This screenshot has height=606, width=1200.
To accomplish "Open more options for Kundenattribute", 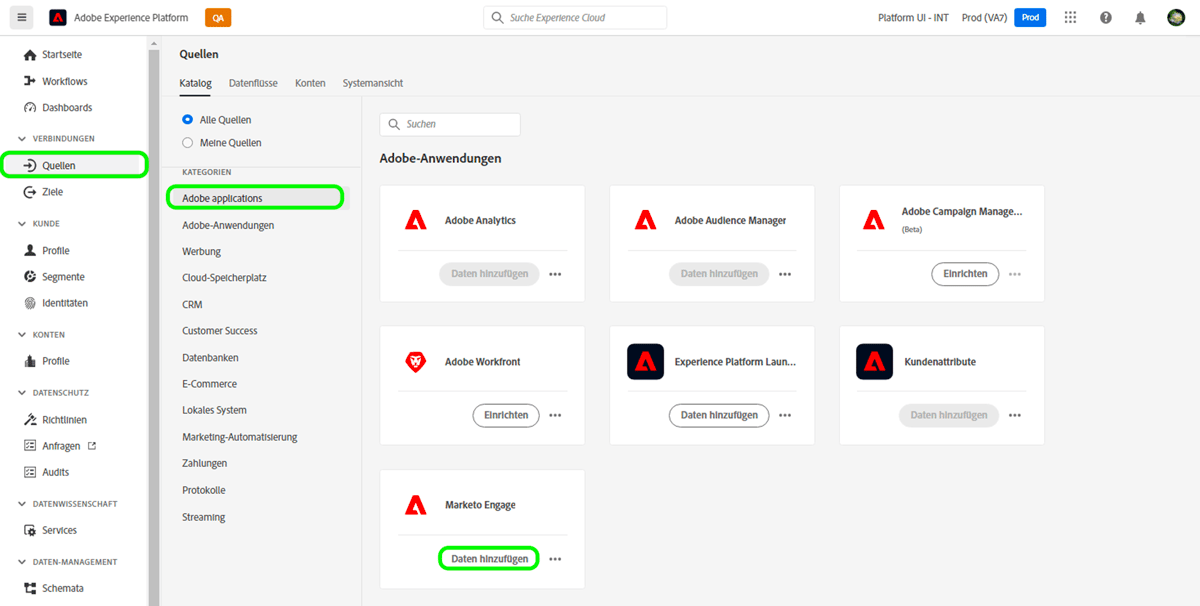I will (x=1014, y=415).
